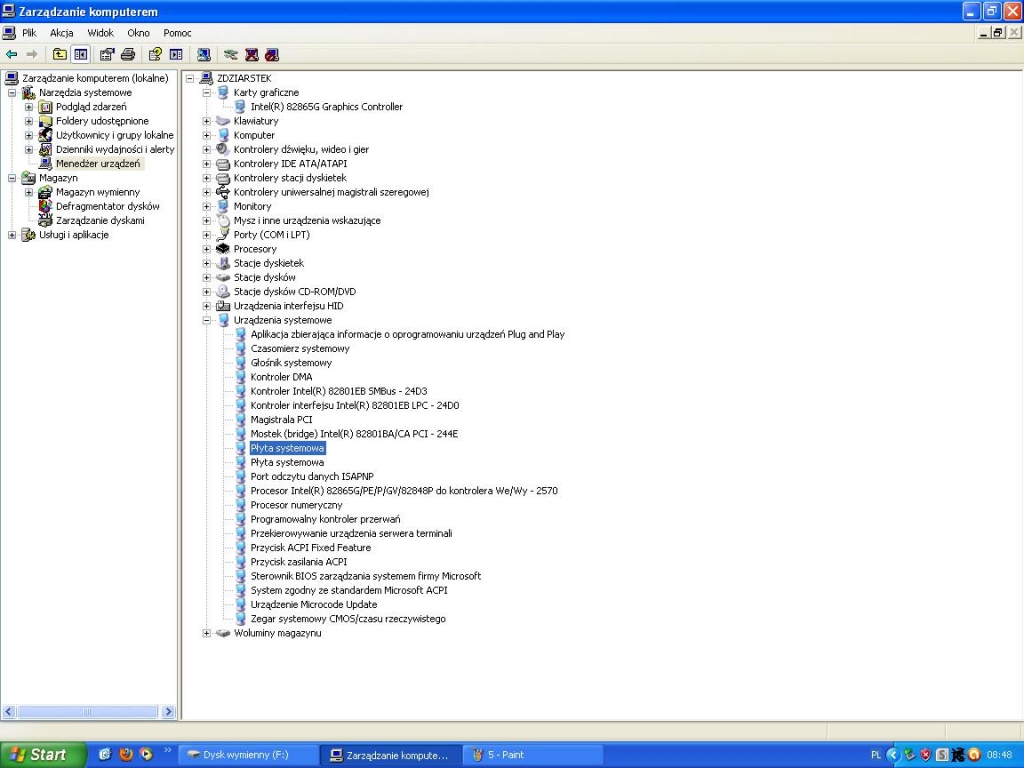Click the Stacje dysków CD-ROM/DVD disc icon

(x=223, y=291)
